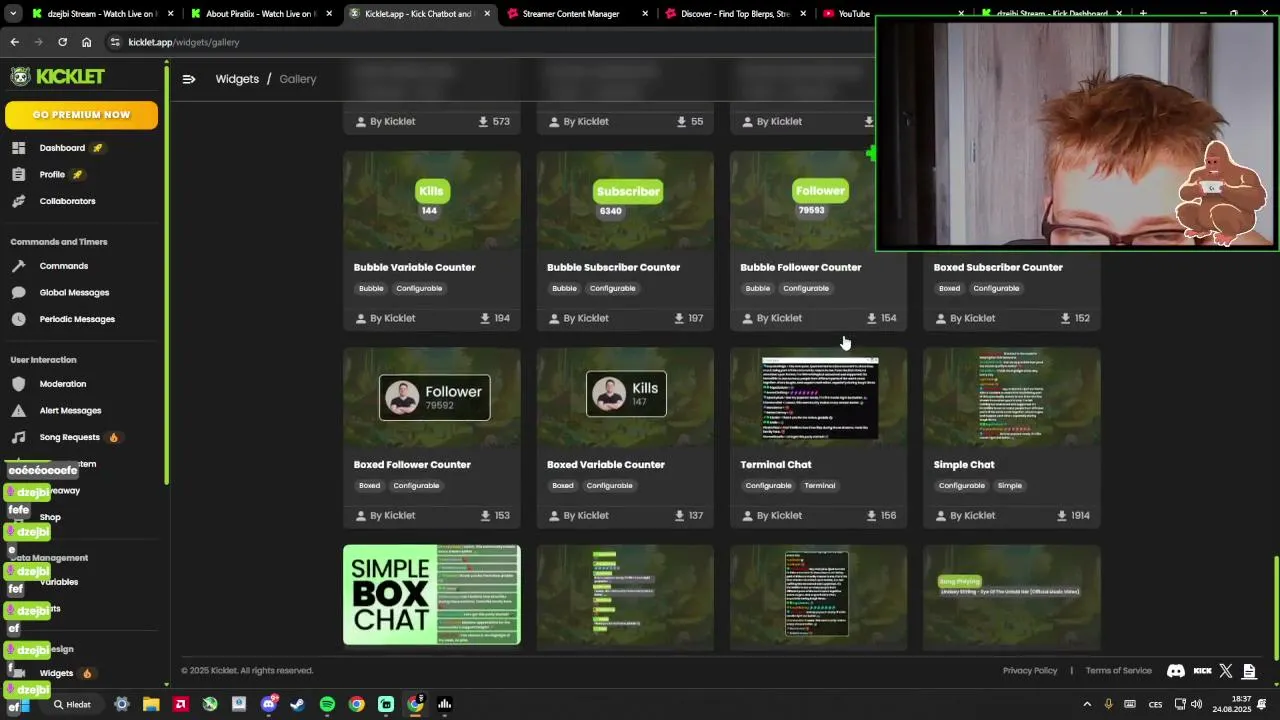Click taskbar Hledat search box
The height and width of the screenshot is (720, 1280).
[72, 704]
